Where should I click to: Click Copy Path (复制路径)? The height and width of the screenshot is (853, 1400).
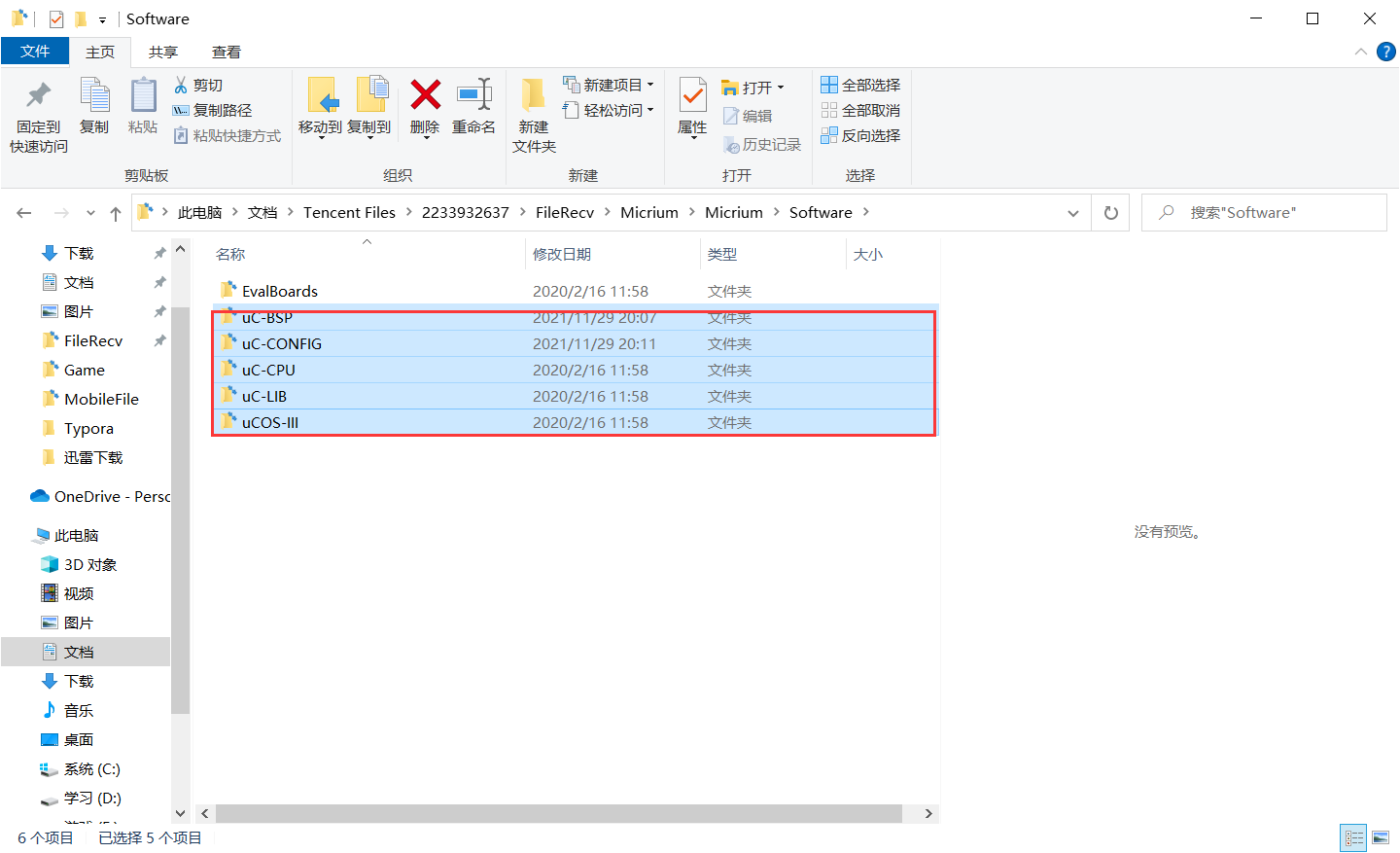(x=212, y=111)
